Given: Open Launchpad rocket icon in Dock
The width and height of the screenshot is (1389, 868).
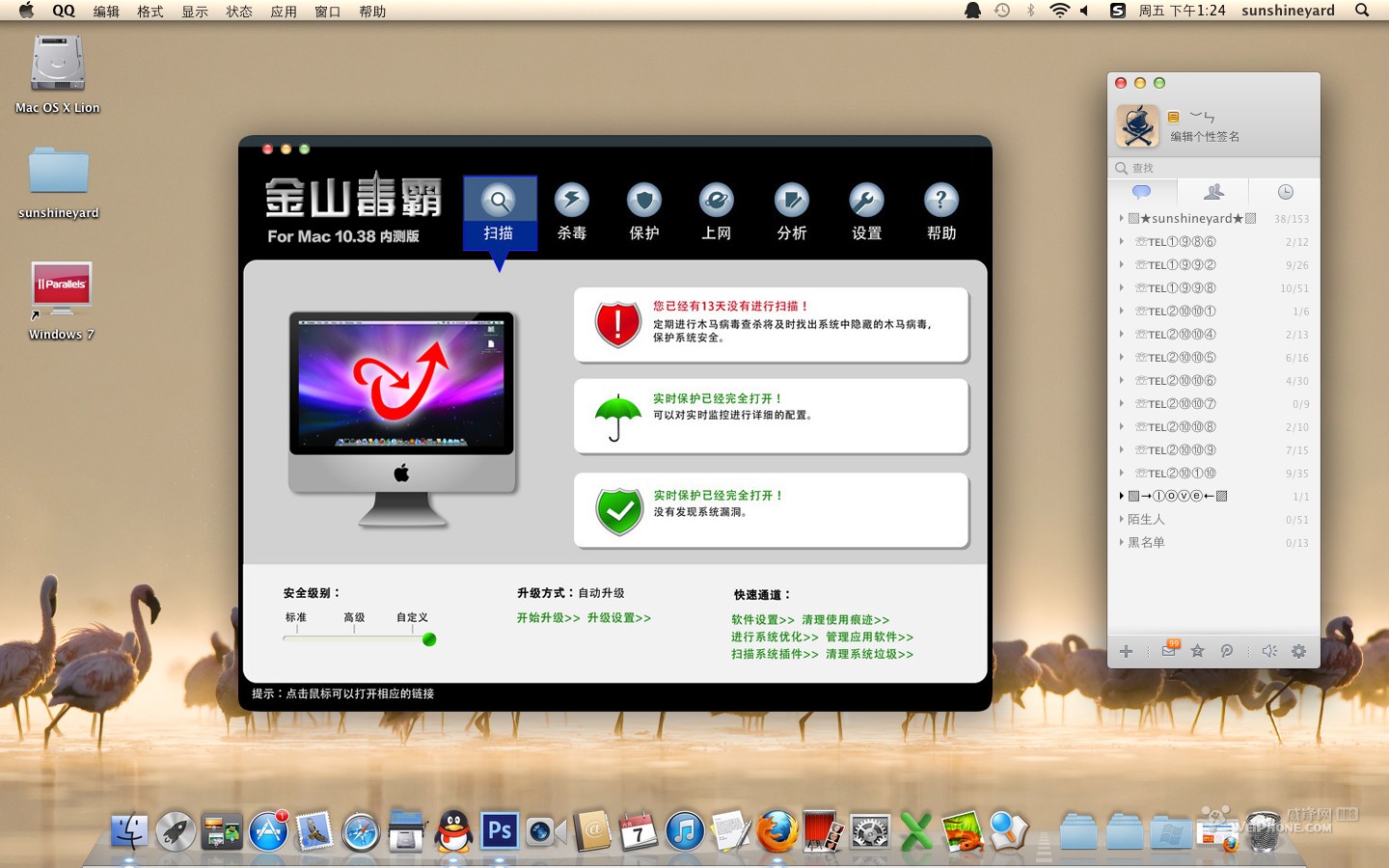Looking at the screenshot, I should click(x=176, y=831).
